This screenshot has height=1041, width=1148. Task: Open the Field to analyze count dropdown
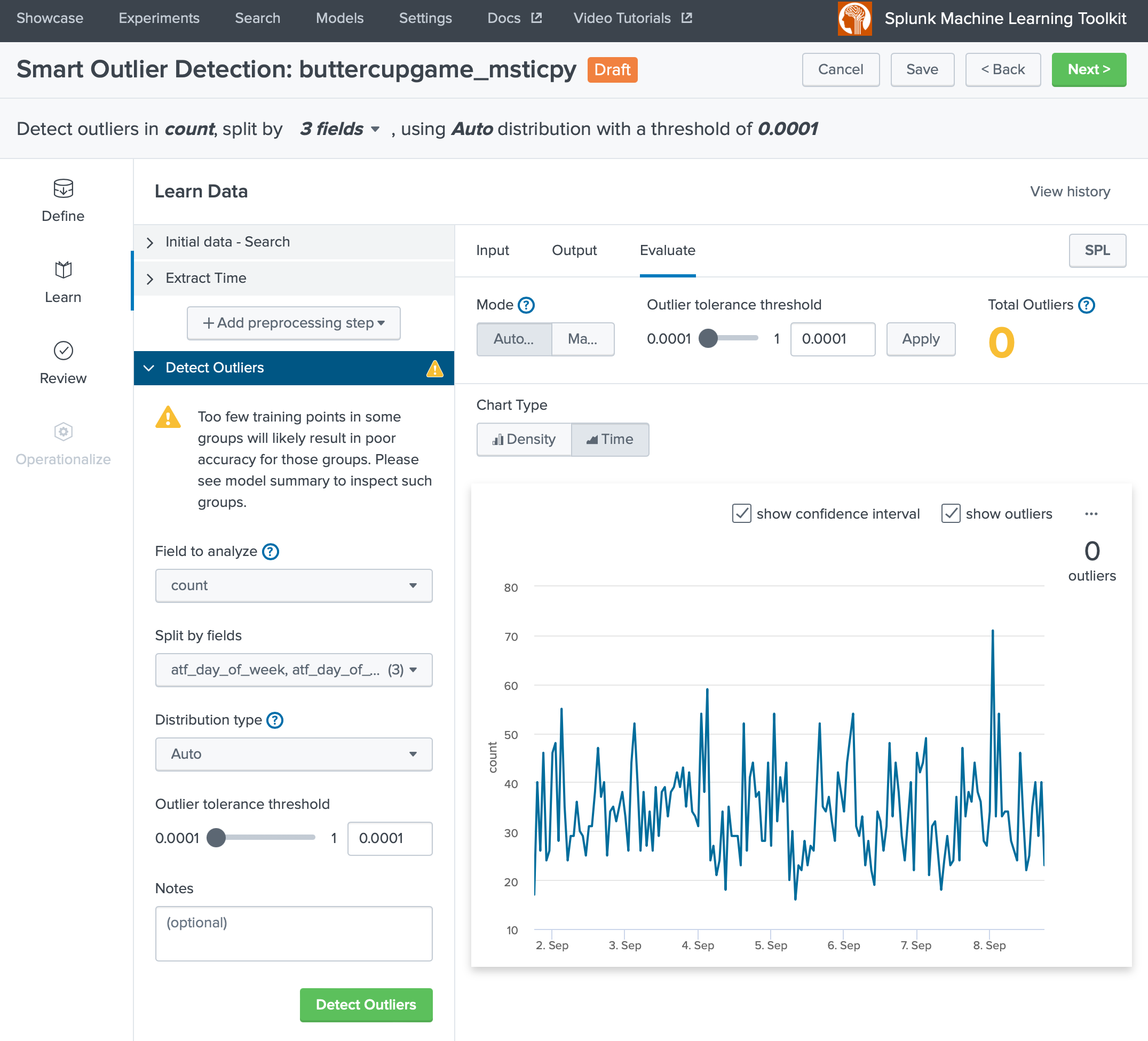click(293, 586)
